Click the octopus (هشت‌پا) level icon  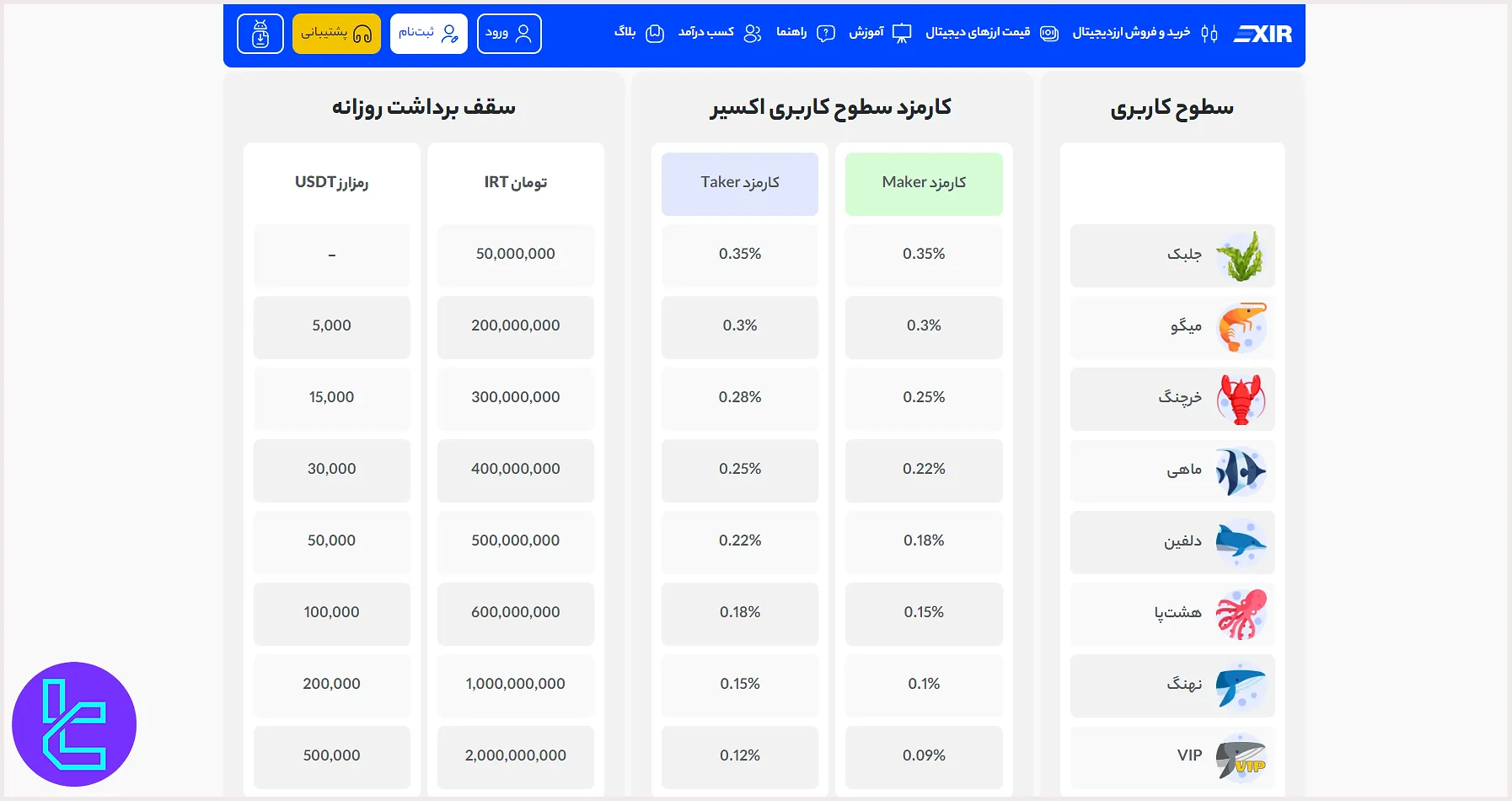[x=1241, y=614]
